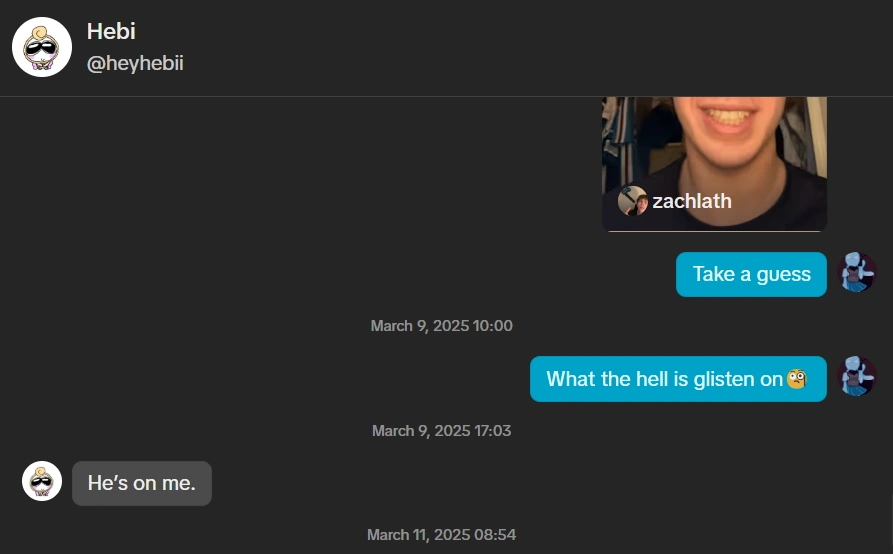Click the March 11, 2025 08:54 timestamp
893x554 pixels.
441,535
